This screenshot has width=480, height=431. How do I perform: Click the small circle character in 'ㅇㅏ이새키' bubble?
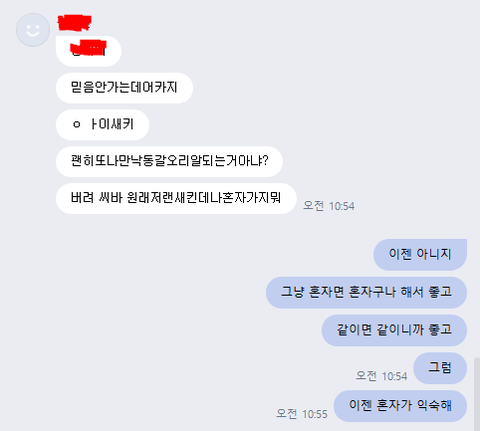[x=77, y=125]
